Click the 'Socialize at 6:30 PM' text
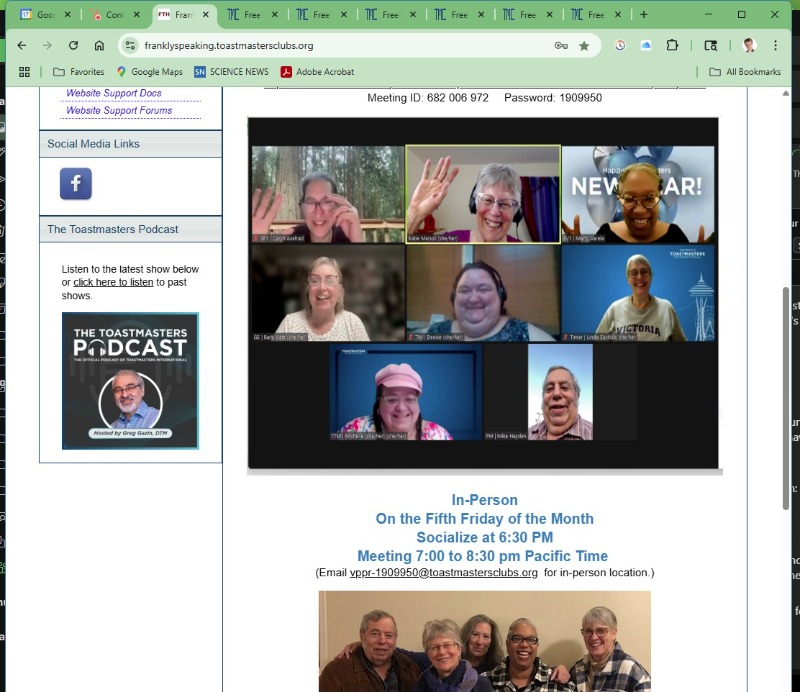The height and width of the screenshot is (692, 800). [x=485, y=537]
